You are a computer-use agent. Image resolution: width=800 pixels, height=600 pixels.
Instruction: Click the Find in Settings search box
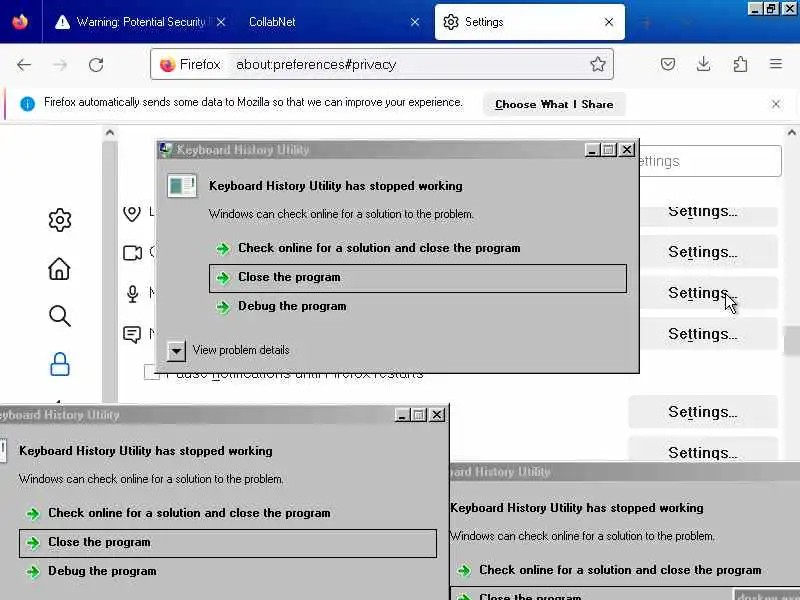click(x=710, y=161)
